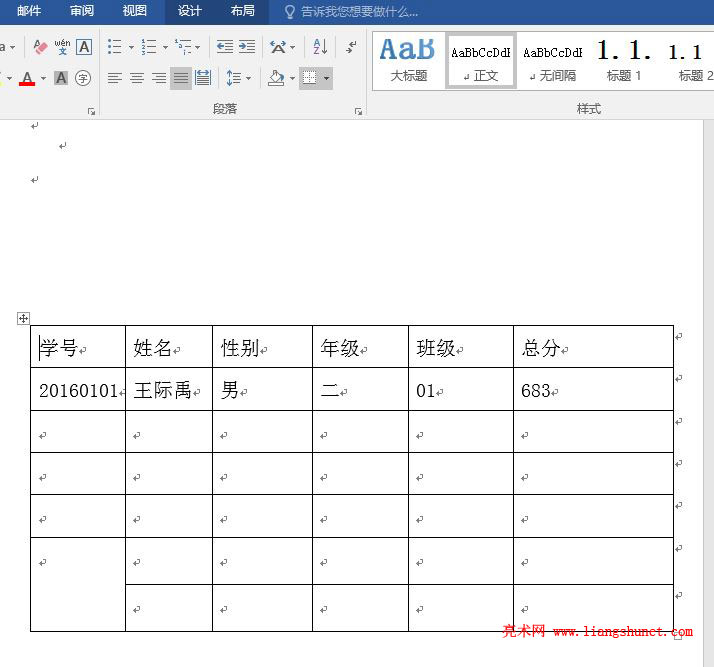Click the 学号 header cell

pos(78,346)
